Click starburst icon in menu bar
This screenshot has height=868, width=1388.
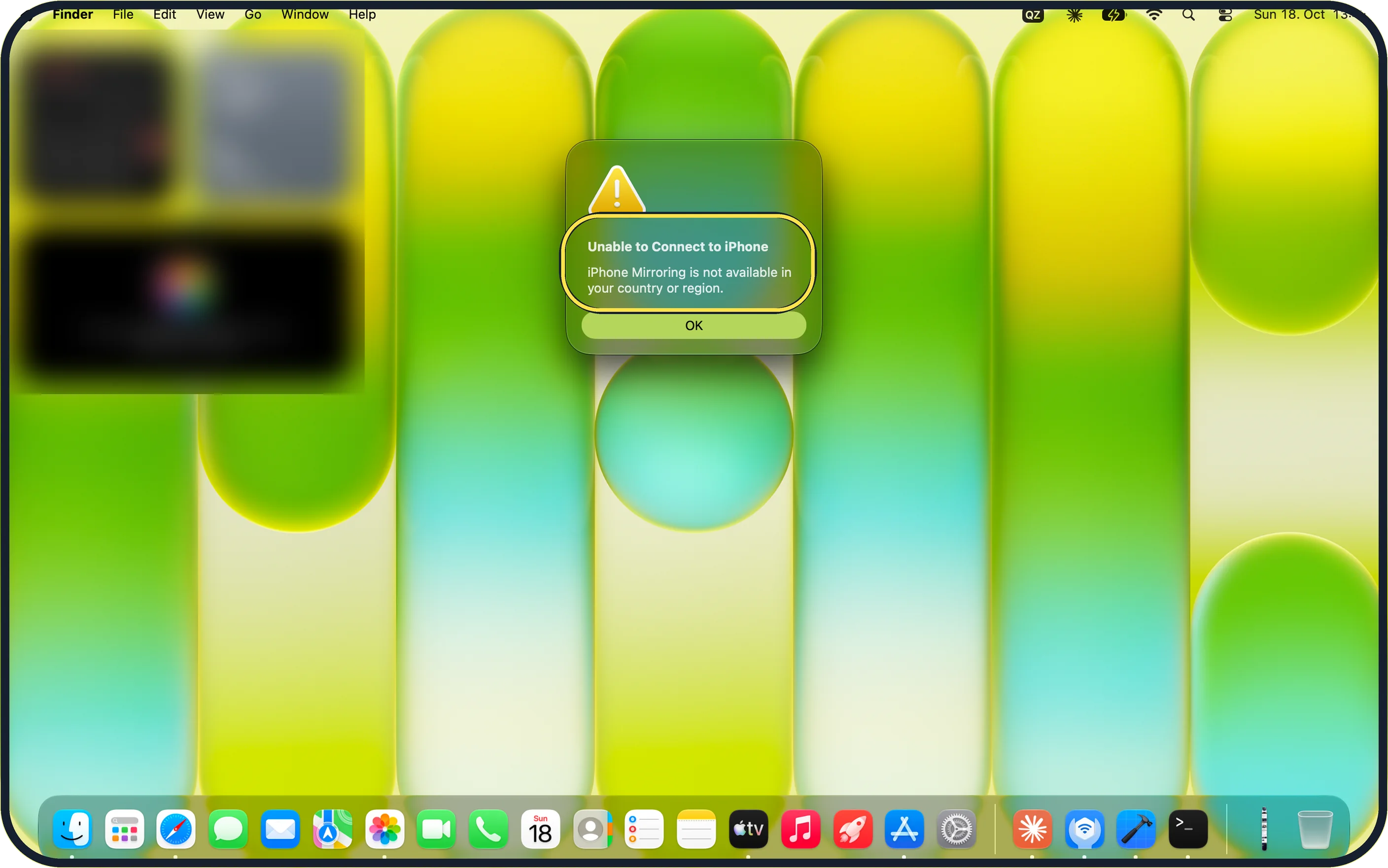1075,15
